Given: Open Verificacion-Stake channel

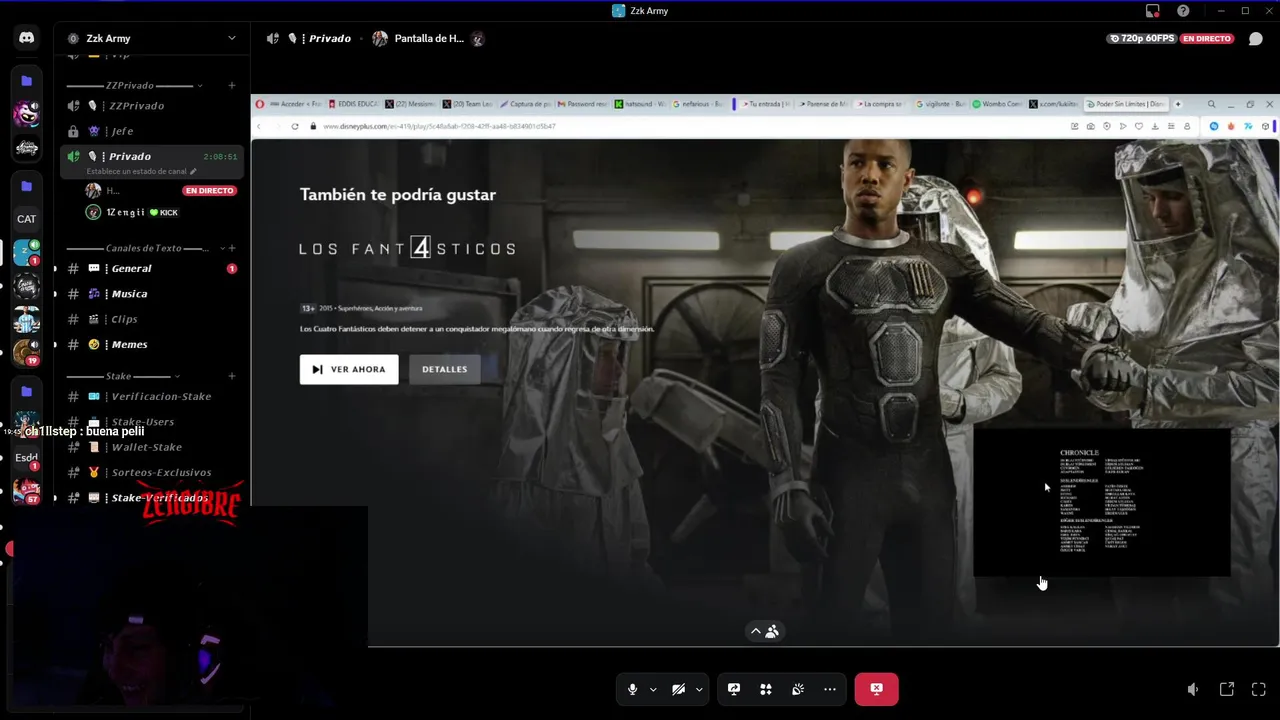Looking at the screenshot, I should coord(152,396).
